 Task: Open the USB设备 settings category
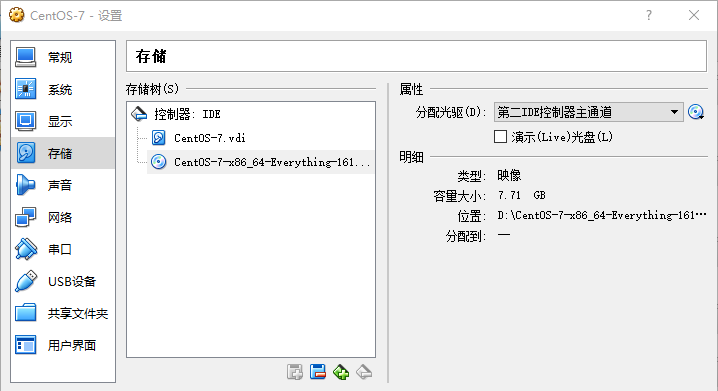click(63, 281)
